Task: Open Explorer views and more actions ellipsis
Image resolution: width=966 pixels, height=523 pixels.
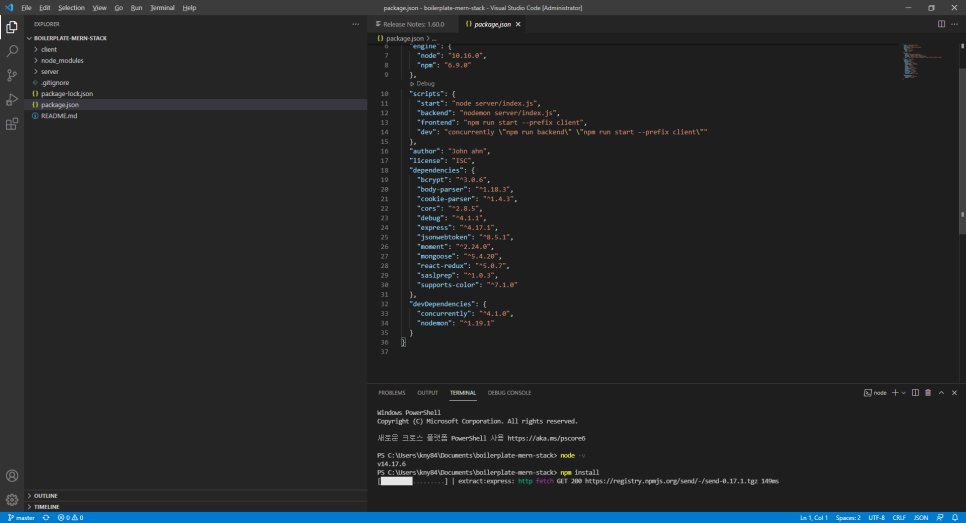Action: coord(355,24)
